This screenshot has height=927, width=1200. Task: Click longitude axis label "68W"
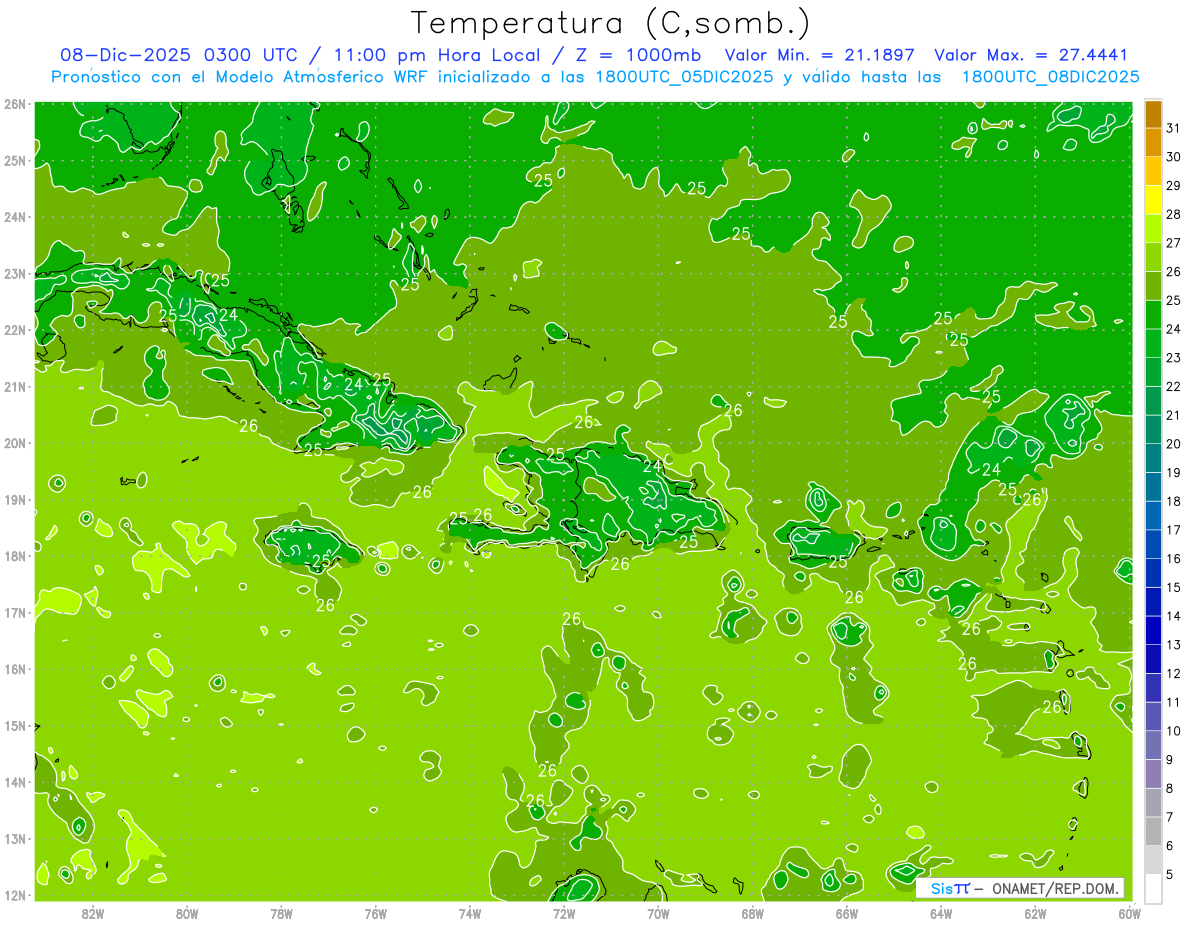coord(752,913)
